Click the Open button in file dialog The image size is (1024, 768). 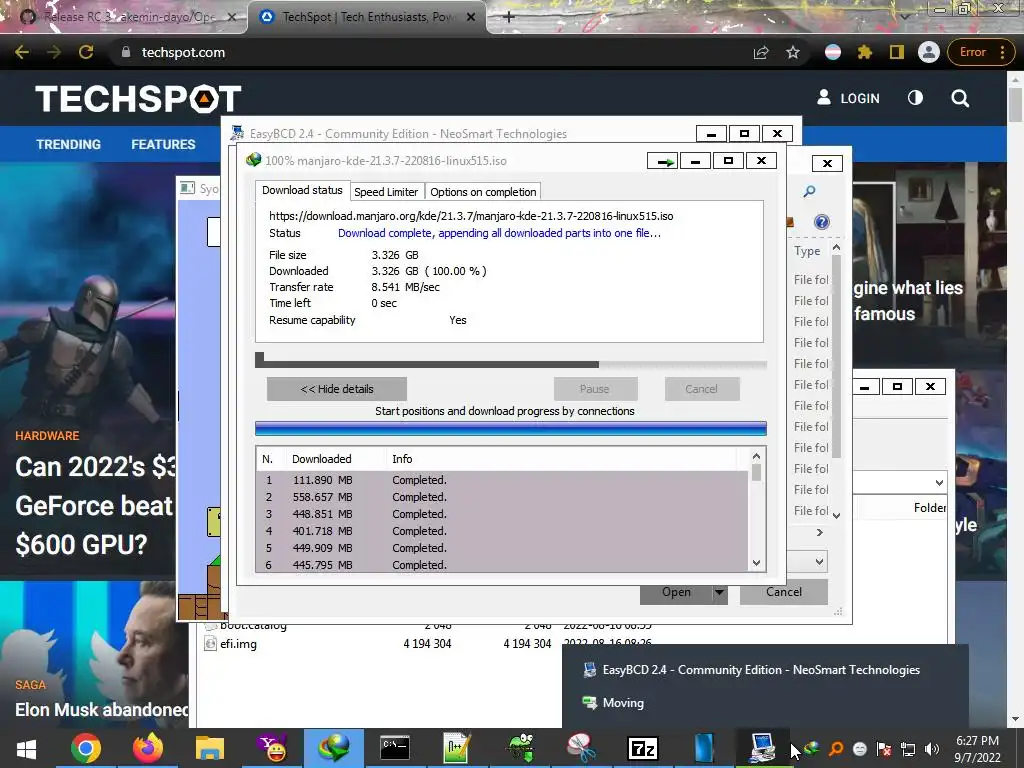(x=676, y=592)
